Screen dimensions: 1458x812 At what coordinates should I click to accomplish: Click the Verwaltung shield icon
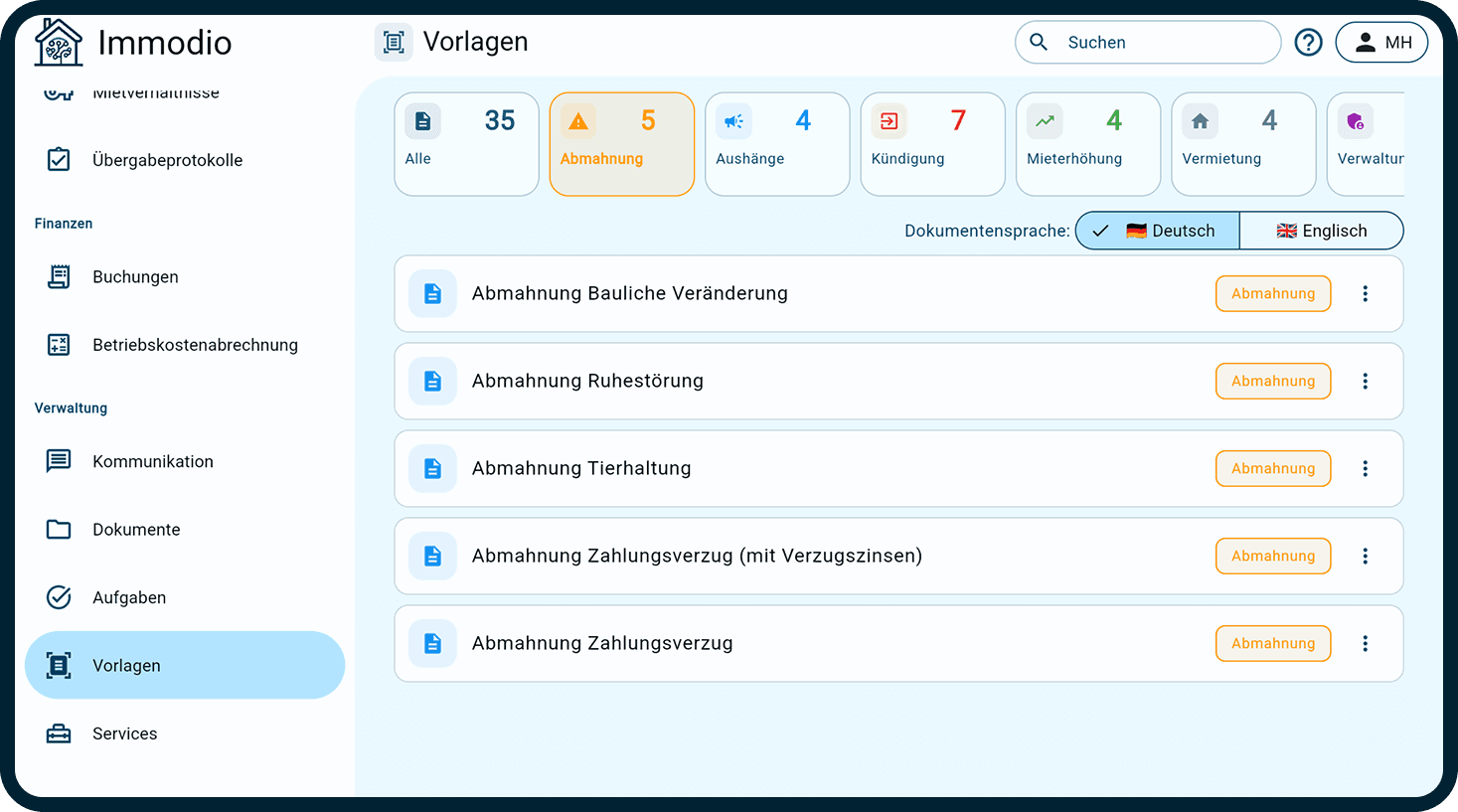(x=1356, y=121)
